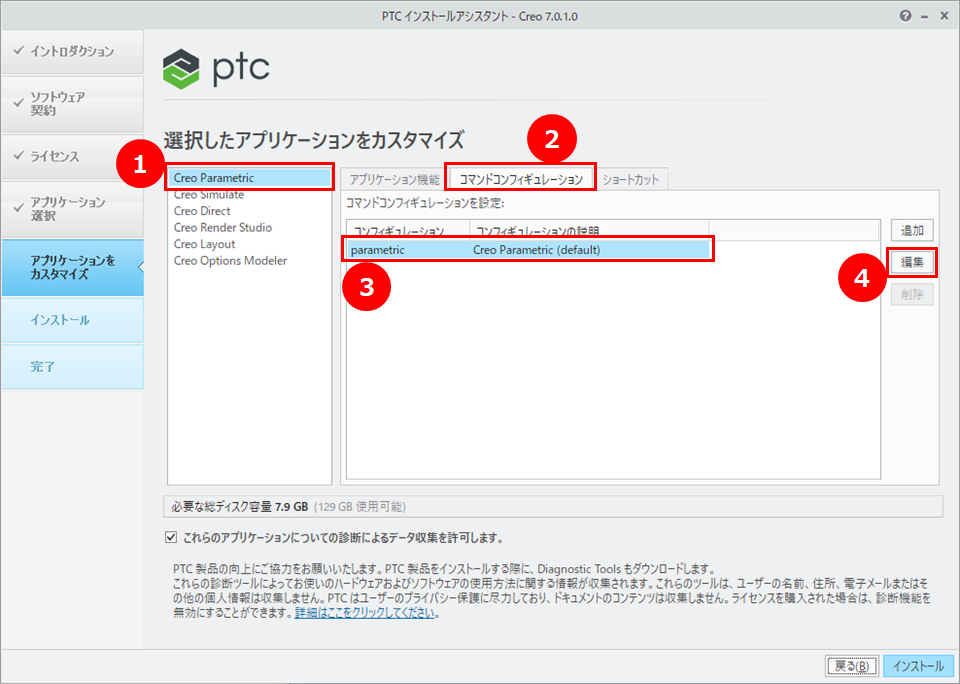Click the PTC logo icon

[182, 68]
